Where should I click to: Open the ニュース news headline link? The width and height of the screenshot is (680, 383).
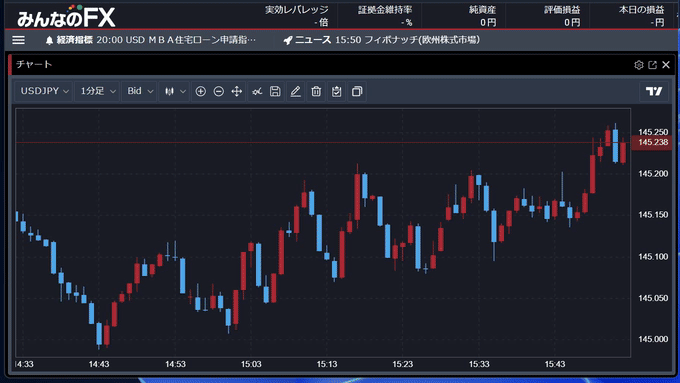tap(382, 40)
